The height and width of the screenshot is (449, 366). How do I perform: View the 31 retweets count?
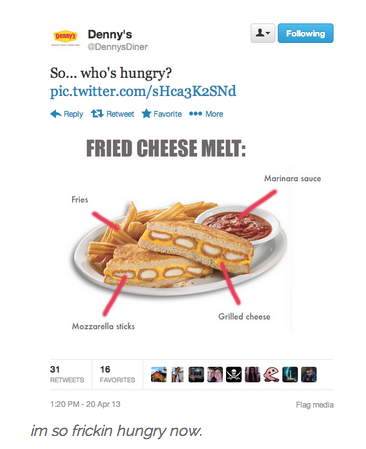click(x=67, y=374)
